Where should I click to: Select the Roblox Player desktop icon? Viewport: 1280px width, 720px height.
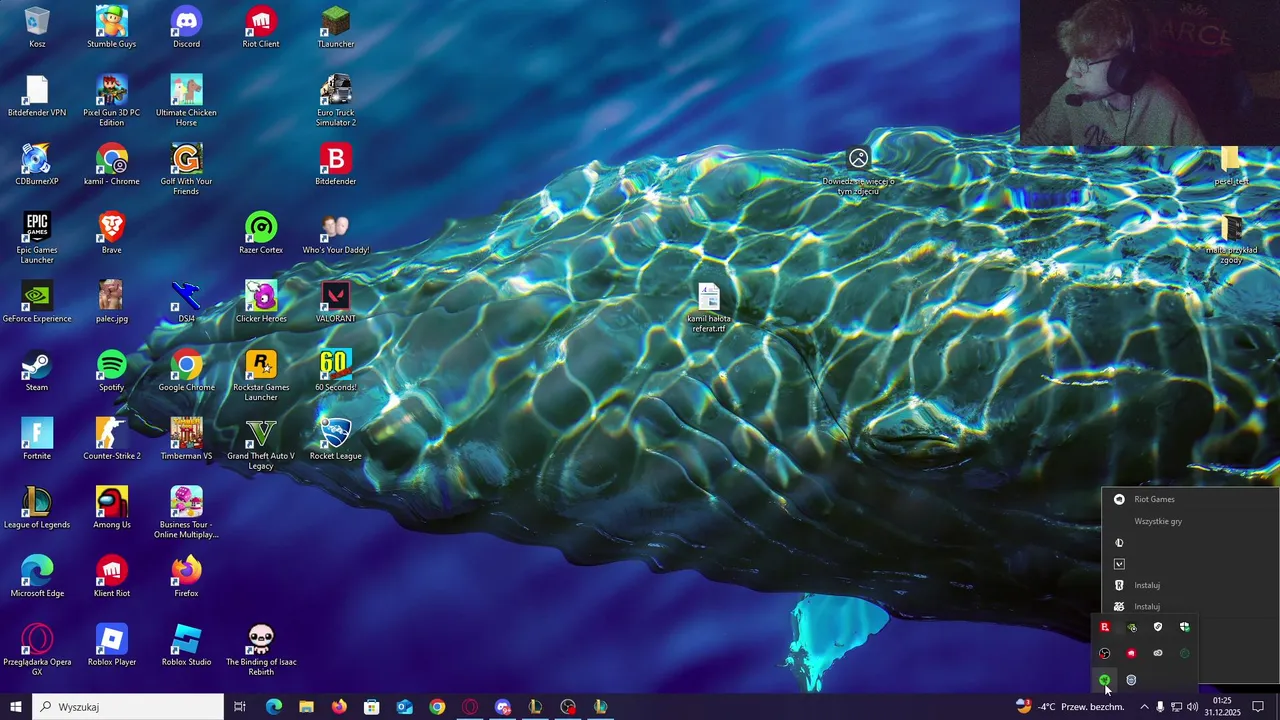pos(111,645)
